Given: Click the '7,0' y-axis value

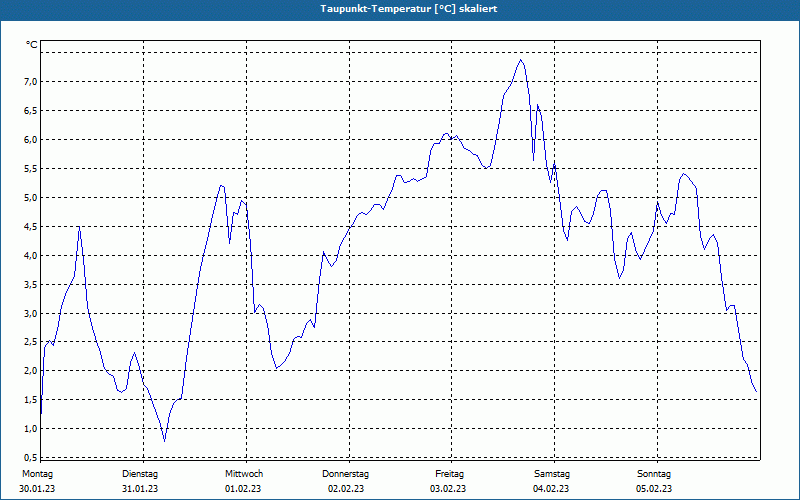Looking at the screenshot, I should pyautogui.click(x=31, y=82).
